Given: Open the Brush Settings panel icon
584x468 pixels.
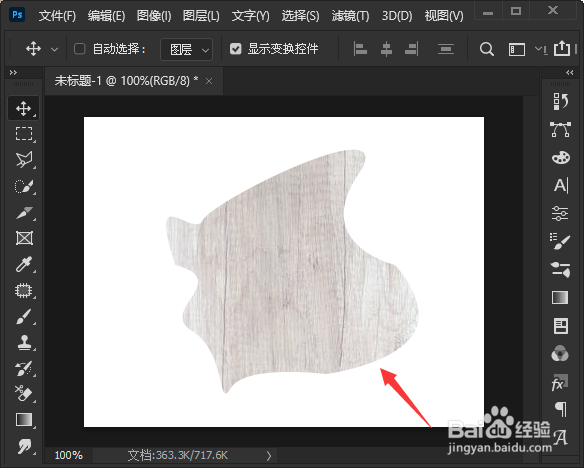Looking at the screenshot, I should coord(560,270).
